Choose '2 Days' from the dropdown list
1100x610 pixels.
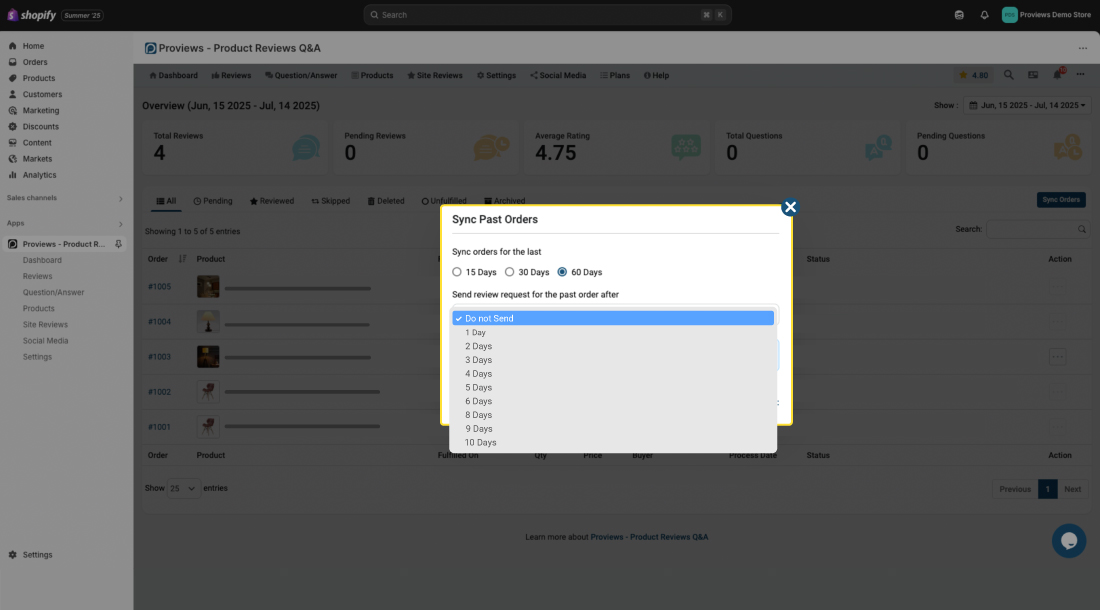[612, 346]
